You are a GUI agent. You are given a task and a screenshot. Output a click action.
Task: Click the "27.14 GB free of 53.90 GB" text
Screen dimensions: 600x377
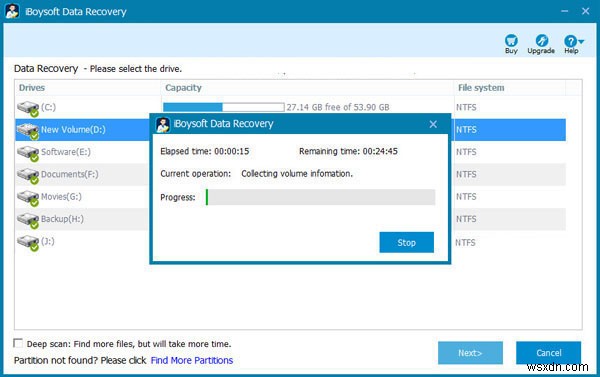point(338,107)
